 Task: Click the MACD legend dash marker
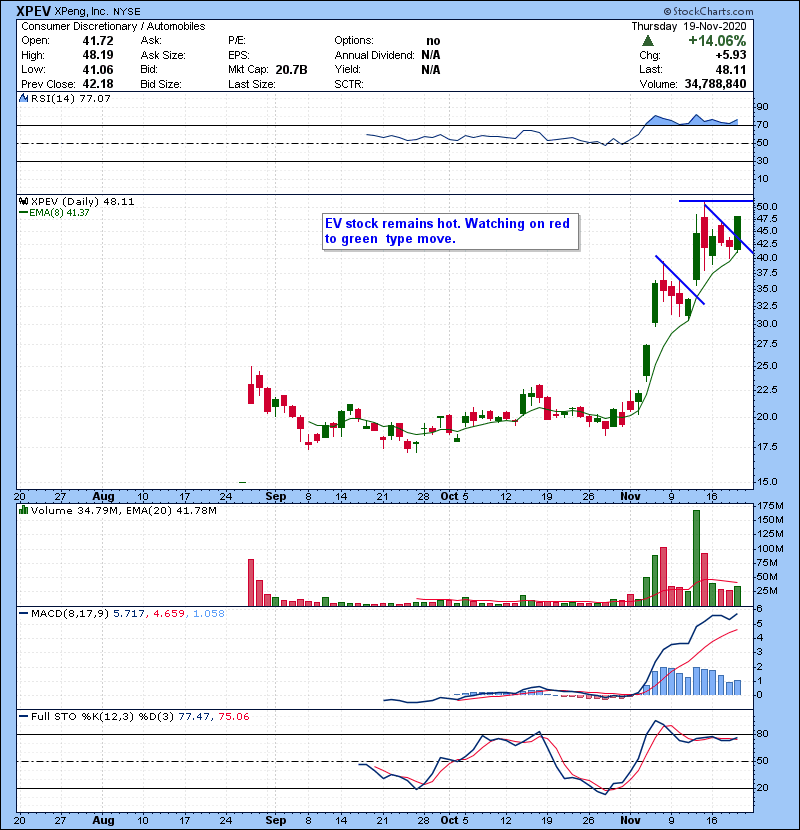23,614
